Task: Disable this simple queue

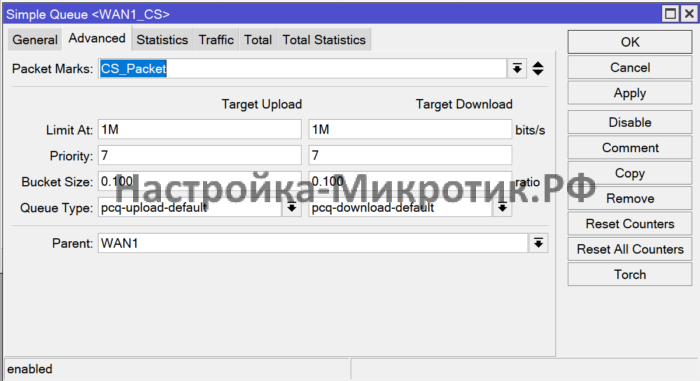Action: pos(629,122)
